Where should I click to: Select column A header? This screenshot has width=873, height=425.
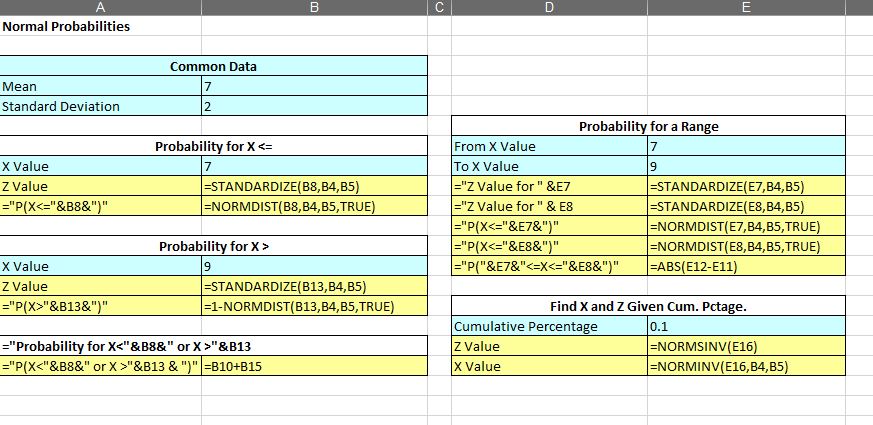click(100, 7)
